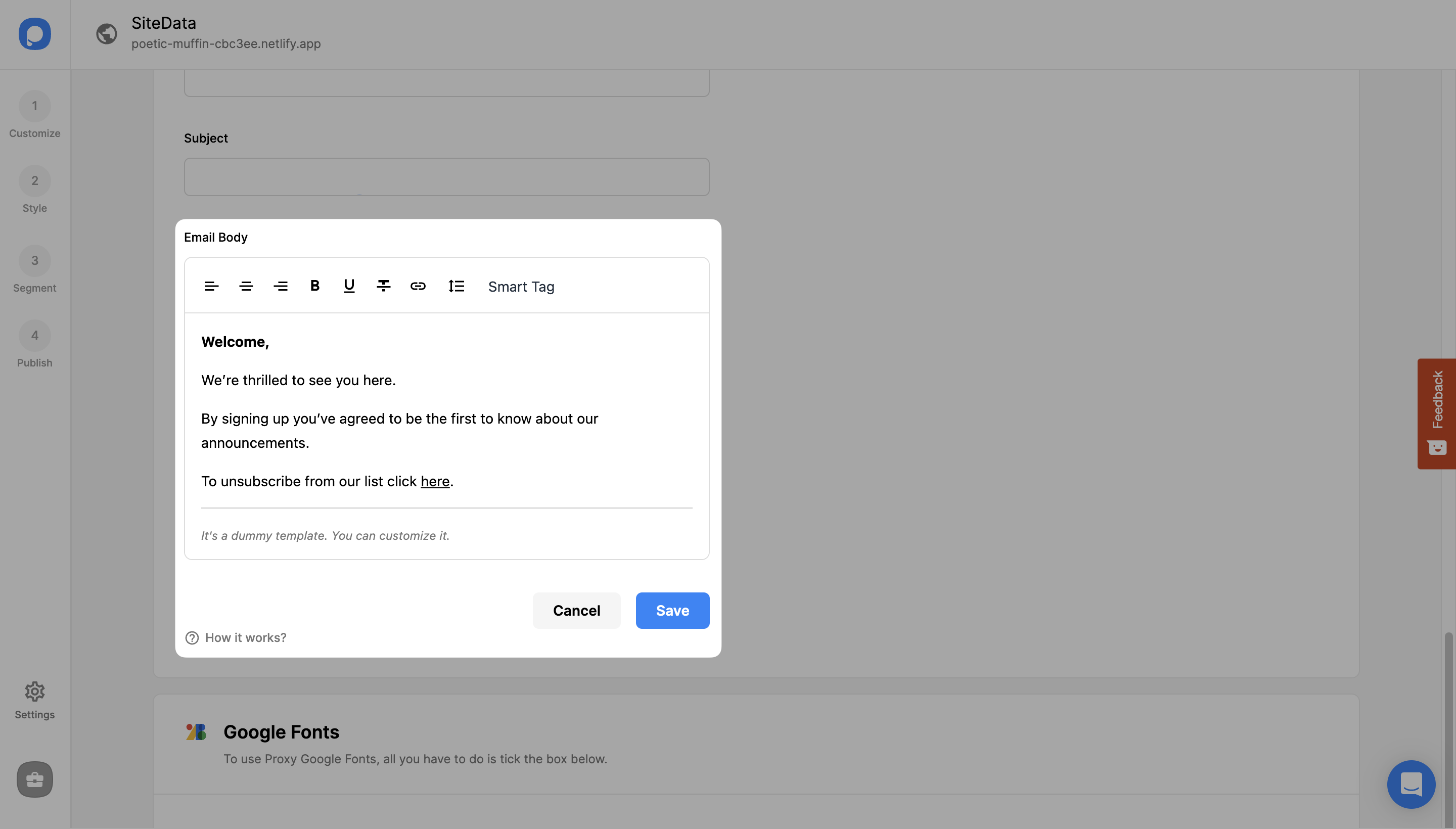The height and width of the screenshot is (829, 1456).
Task: Click the bold formatting icon
Action: tap(314, 285)
